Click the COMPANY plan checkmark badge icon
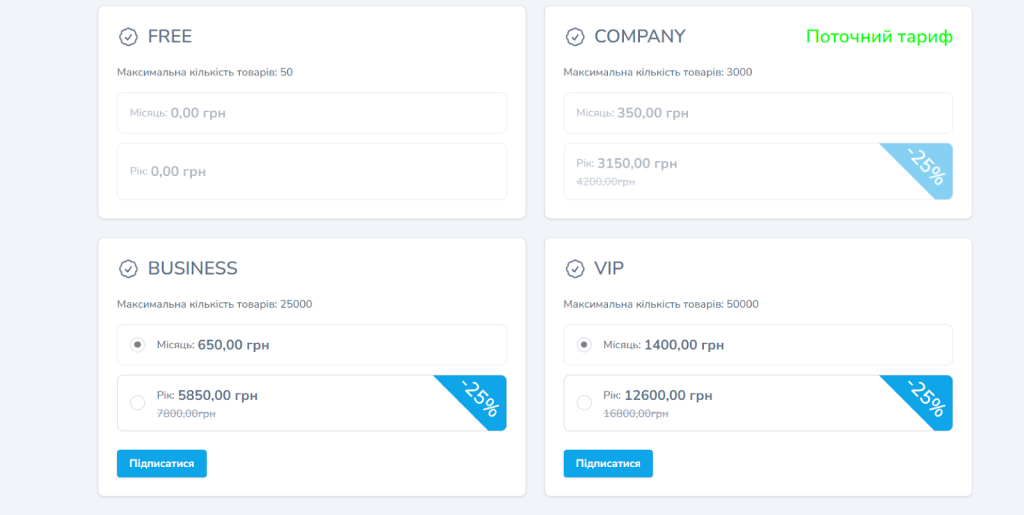The height and width of the screenshot is (515, 1024). click(575, 37)
